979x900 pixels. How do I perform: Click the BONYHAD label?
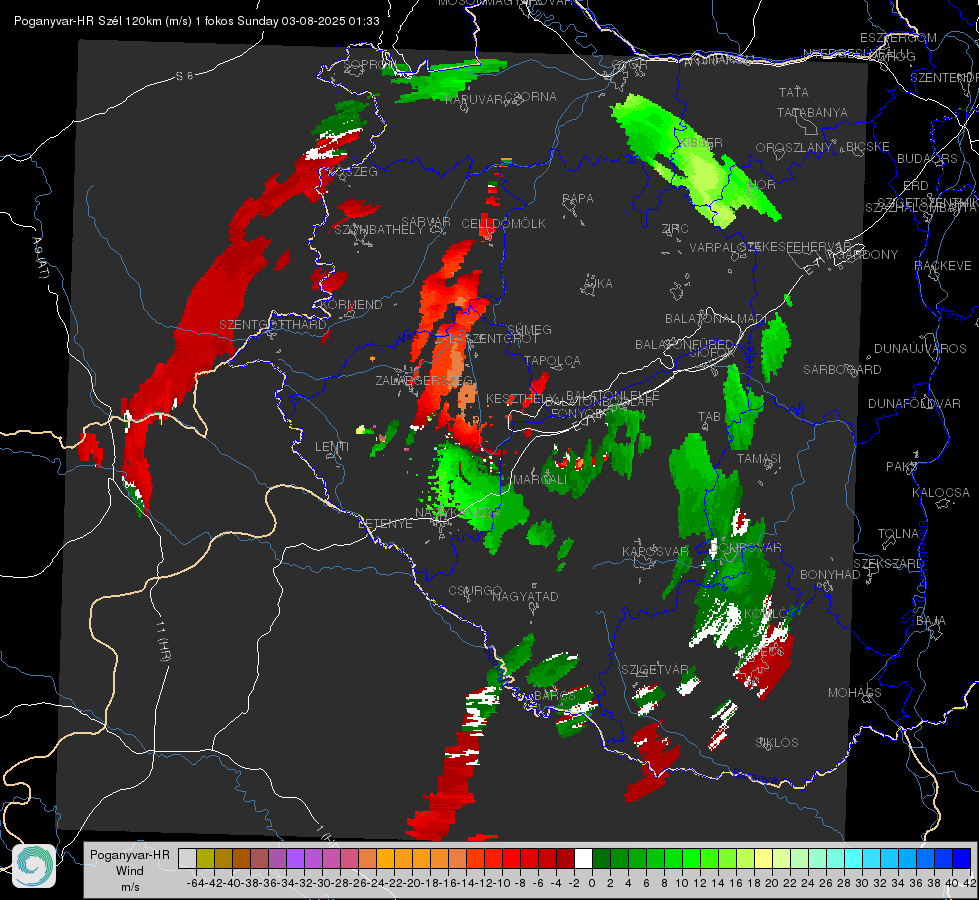830,575
